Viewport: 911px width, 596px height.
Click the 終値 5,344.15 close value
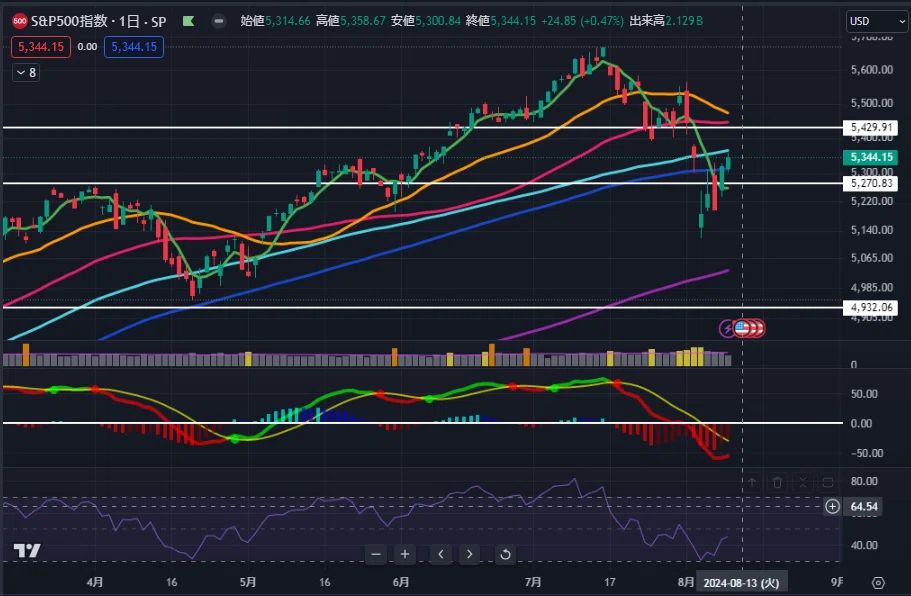tap(501, 21)
